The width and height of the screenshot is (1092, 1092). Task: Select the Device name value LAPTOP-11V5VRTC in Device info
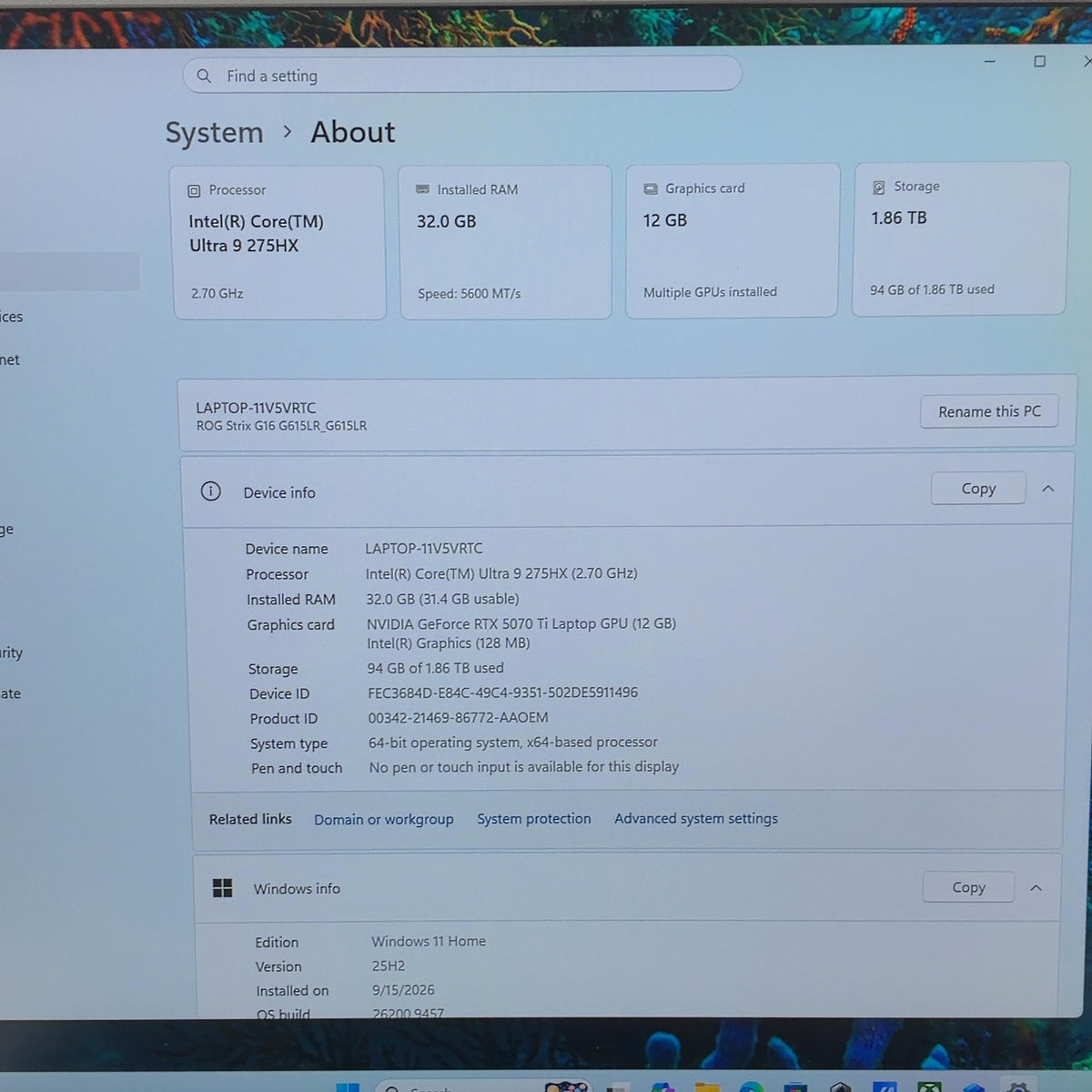[x=424, y=548]
